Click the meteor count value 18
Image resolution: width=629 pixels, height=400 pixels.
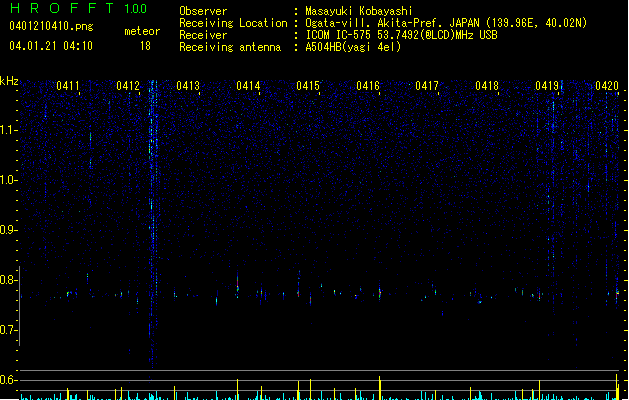coord(145,46)
